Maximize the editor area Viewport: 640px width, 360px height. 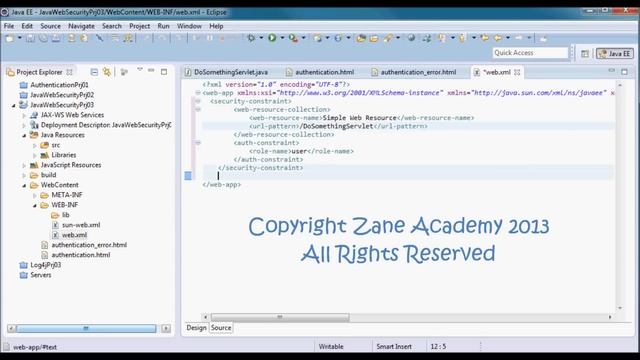coord(624,72)
